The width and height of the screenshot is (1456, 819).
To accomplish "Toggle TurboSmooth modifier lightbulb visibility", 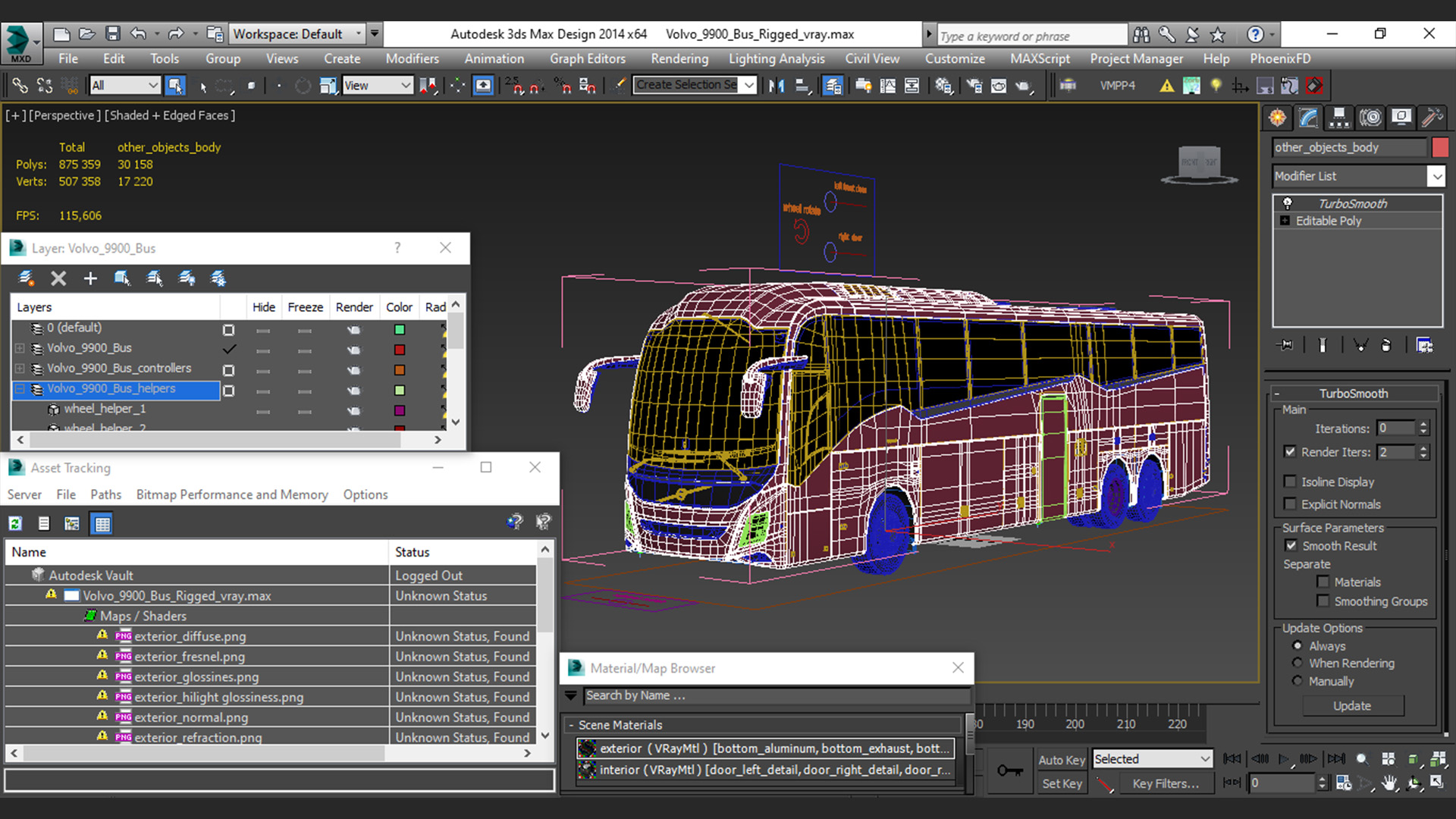I will tap(1287, 203).
